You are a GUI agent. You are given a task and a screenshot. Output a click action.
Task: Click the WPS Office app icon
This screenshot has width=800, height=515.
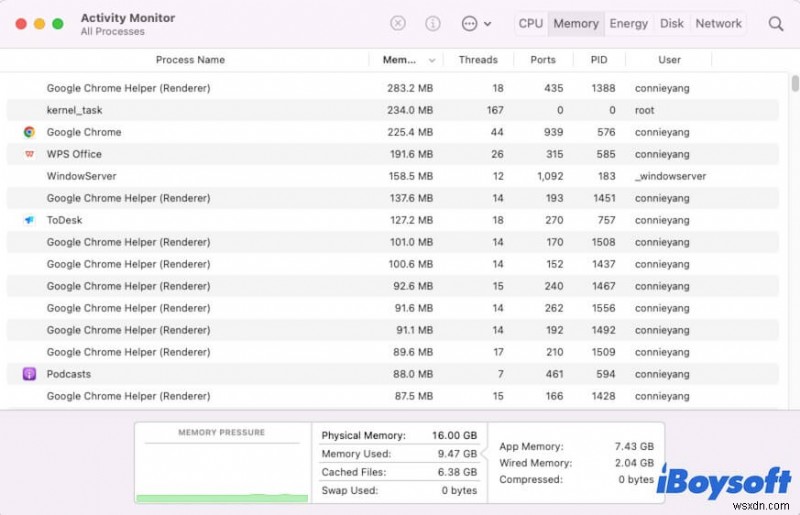tap(29, 154)
